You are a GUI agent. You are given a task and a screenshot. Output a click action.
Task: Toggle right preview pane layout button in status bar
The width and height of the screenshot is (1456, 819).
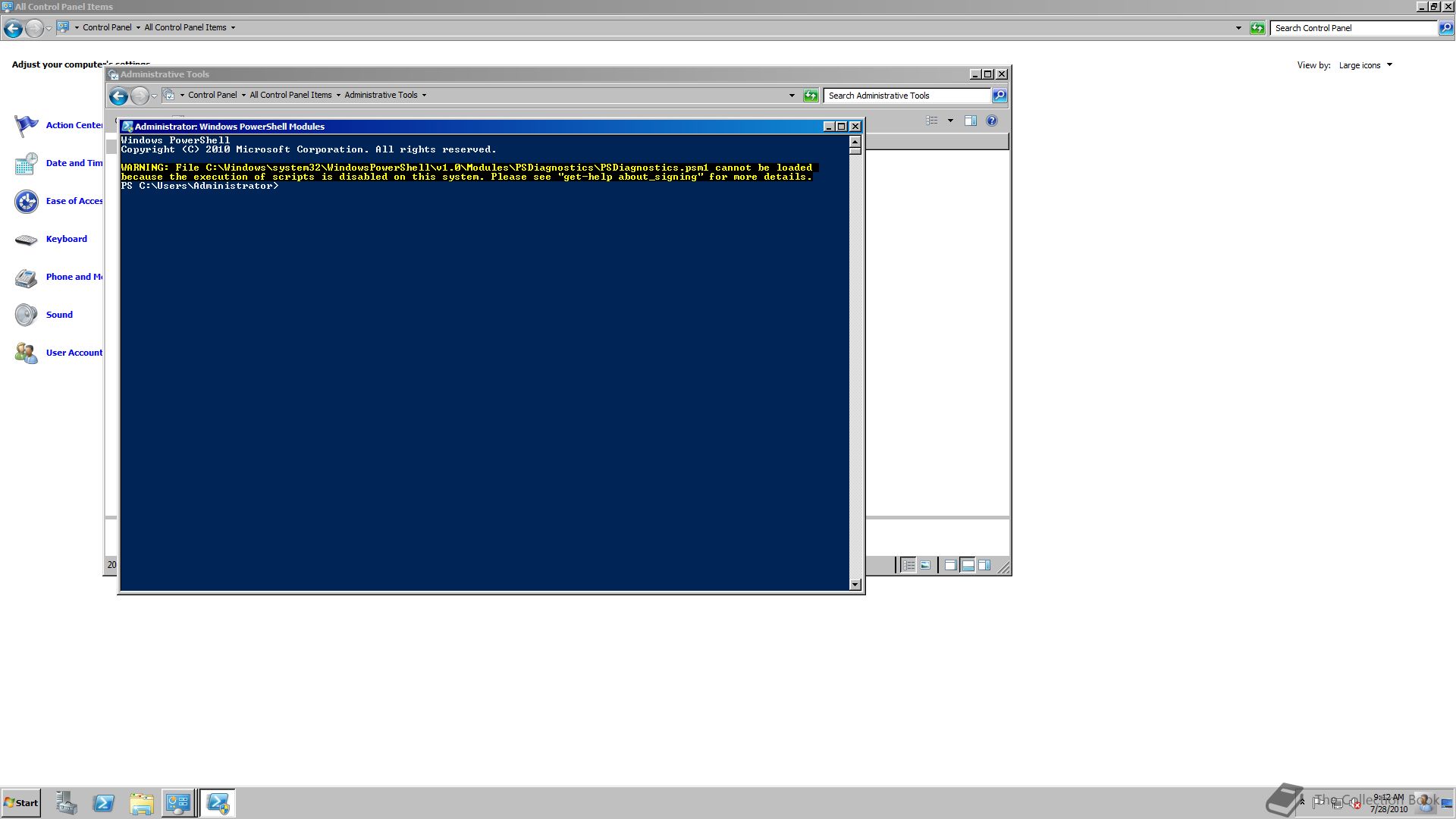click(x=984, y=565)
